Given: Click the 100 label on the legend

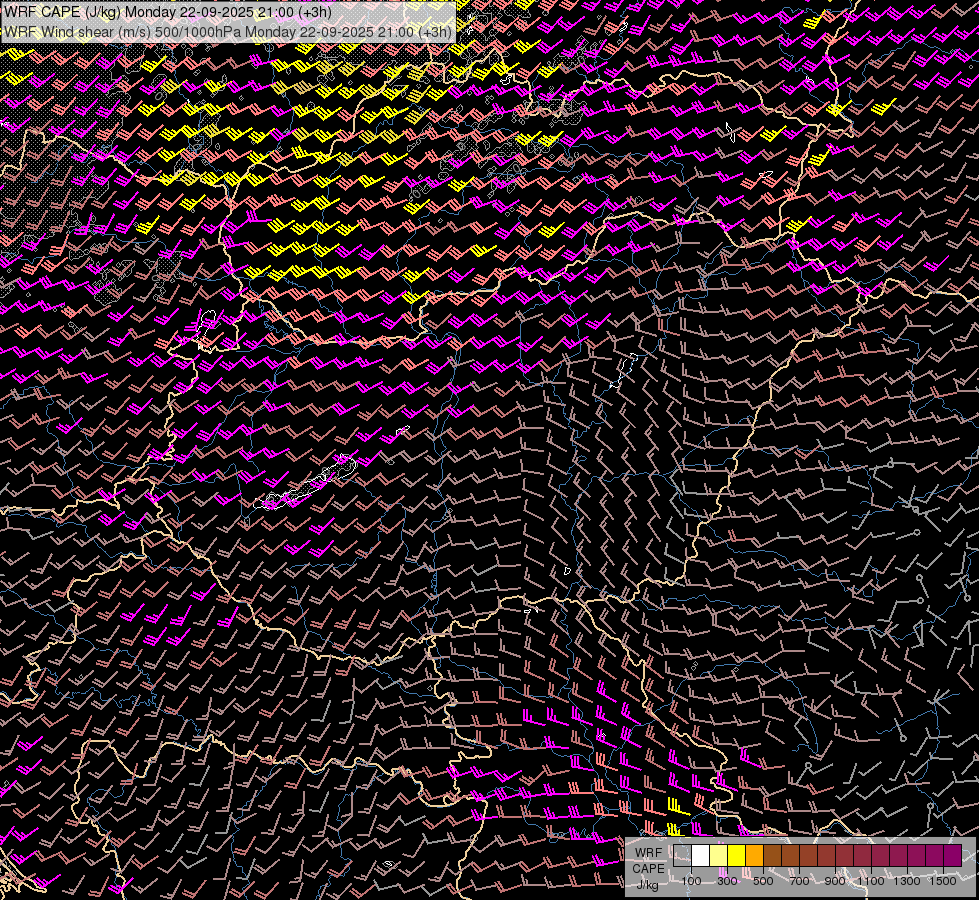Looking at the screenshot, I should point(691,881).
